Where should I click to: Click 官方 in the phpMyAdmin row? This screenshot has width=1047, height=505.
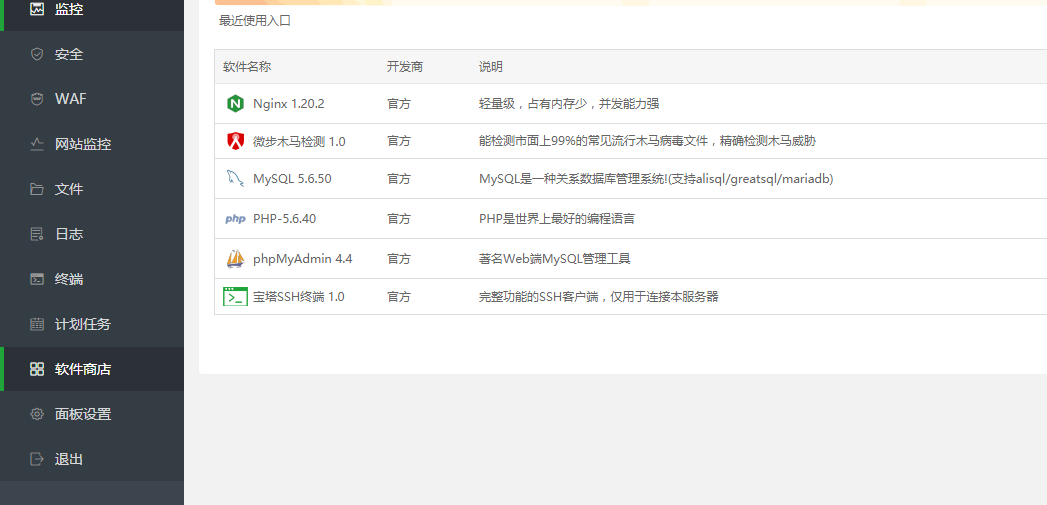coord(399,259)
